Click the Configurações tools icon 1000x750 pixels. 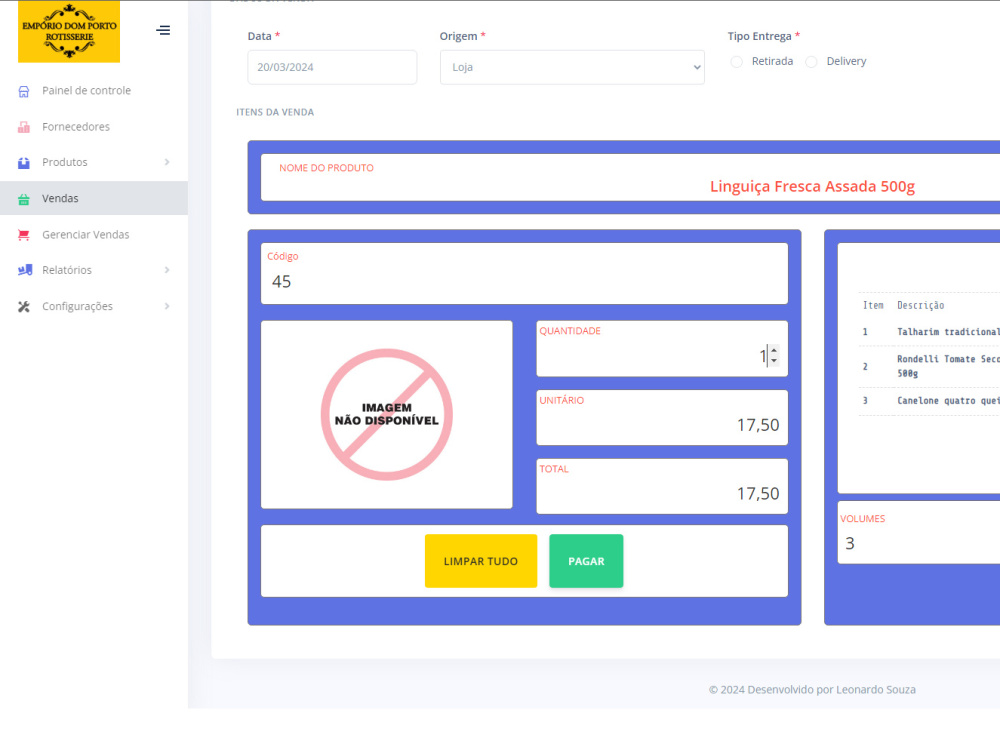pyautogui.click(x=24, y=307)
